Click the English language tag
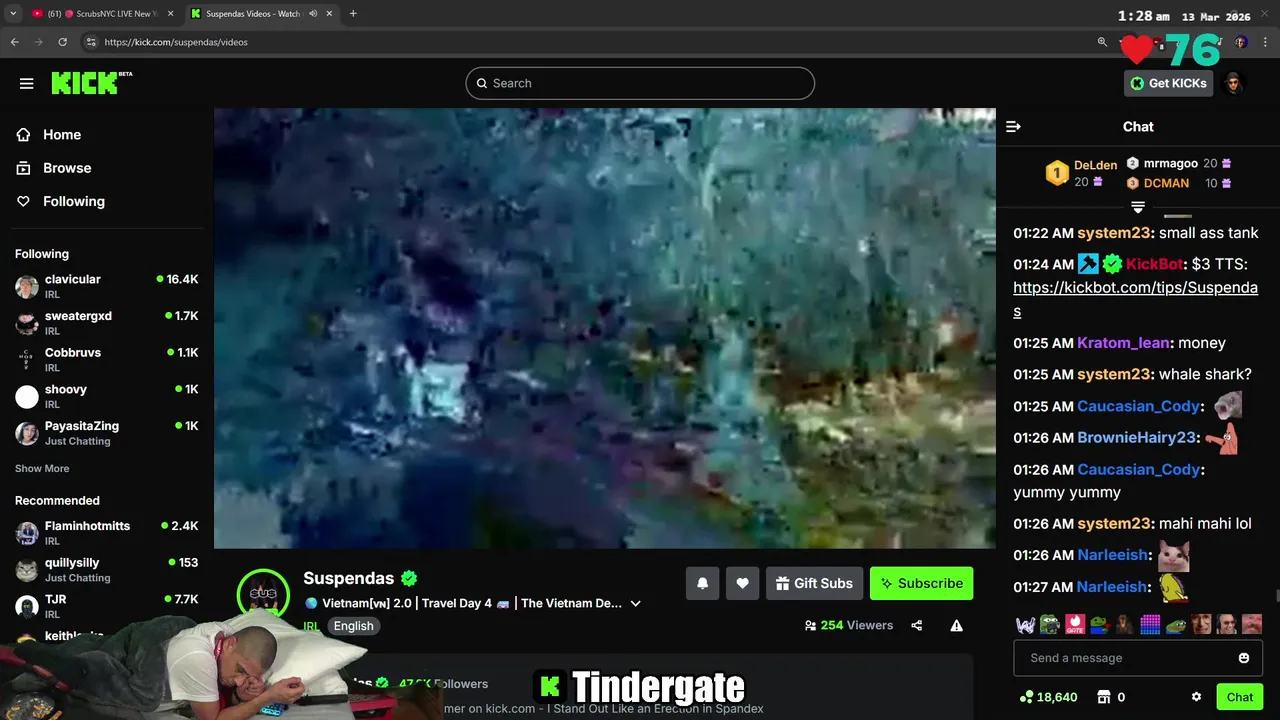Viewport: 1280px width, 720px height. pos(354,626)
